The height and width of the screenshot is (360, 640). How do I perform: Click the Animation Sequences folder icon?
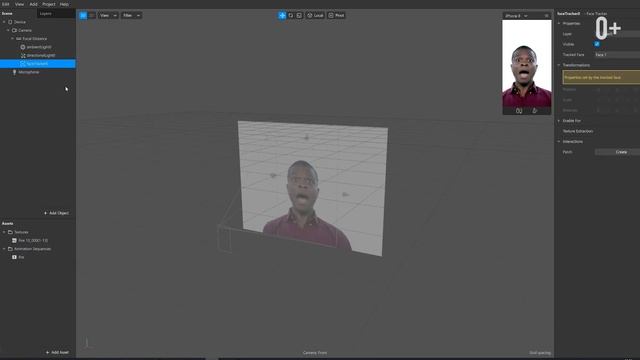[x=10, y=249]
